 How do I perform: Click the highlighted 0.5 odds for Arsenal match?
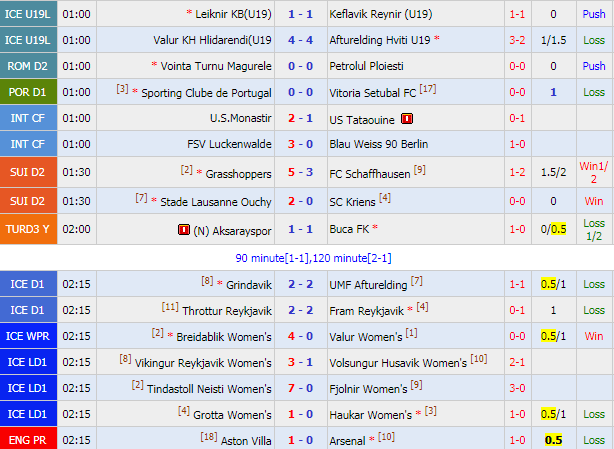point(553,440)
